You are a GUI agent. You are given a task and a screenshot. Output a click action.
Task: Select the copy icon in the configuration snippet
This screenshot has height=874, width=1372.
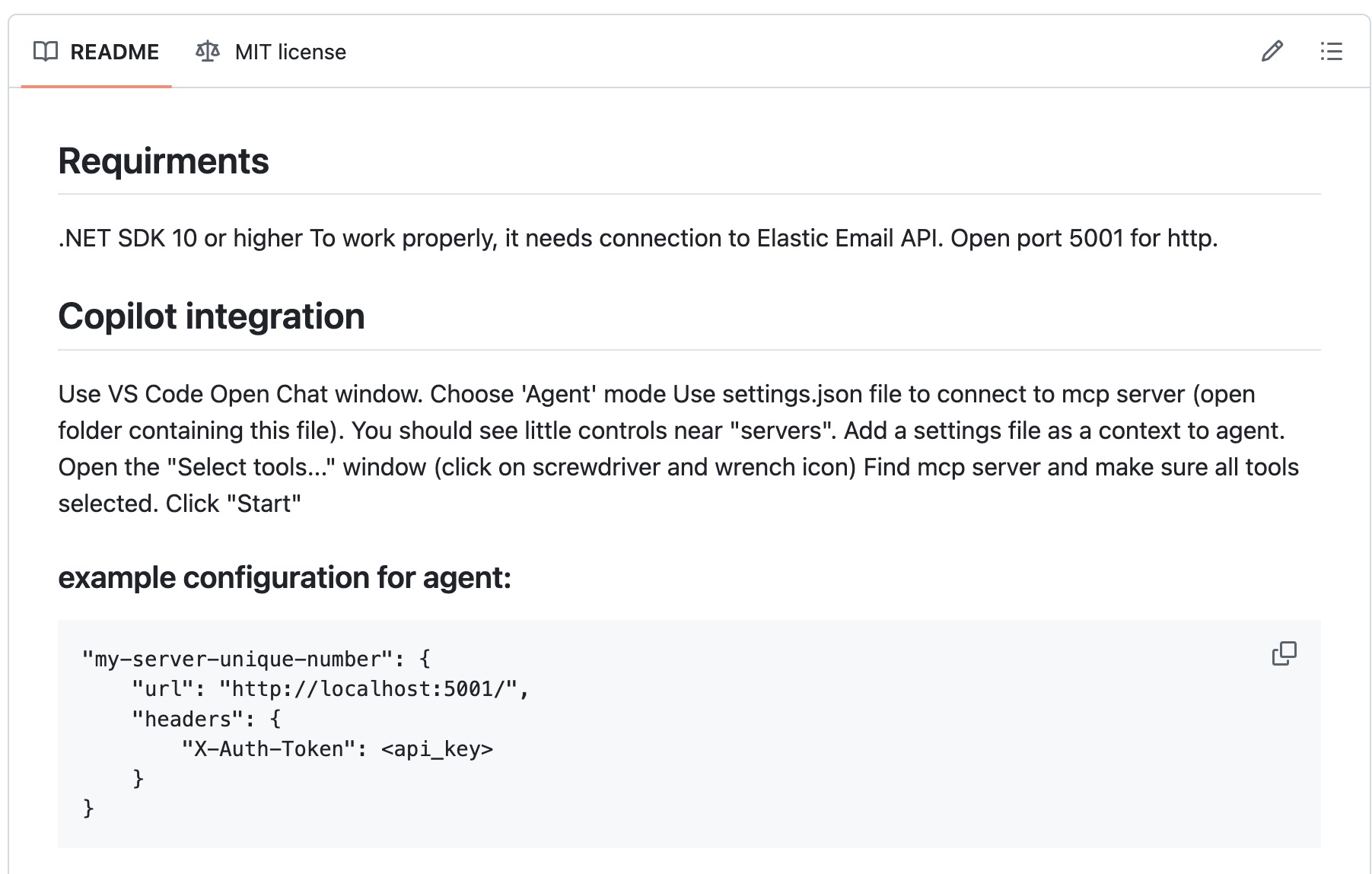(x=1284, y=653)
